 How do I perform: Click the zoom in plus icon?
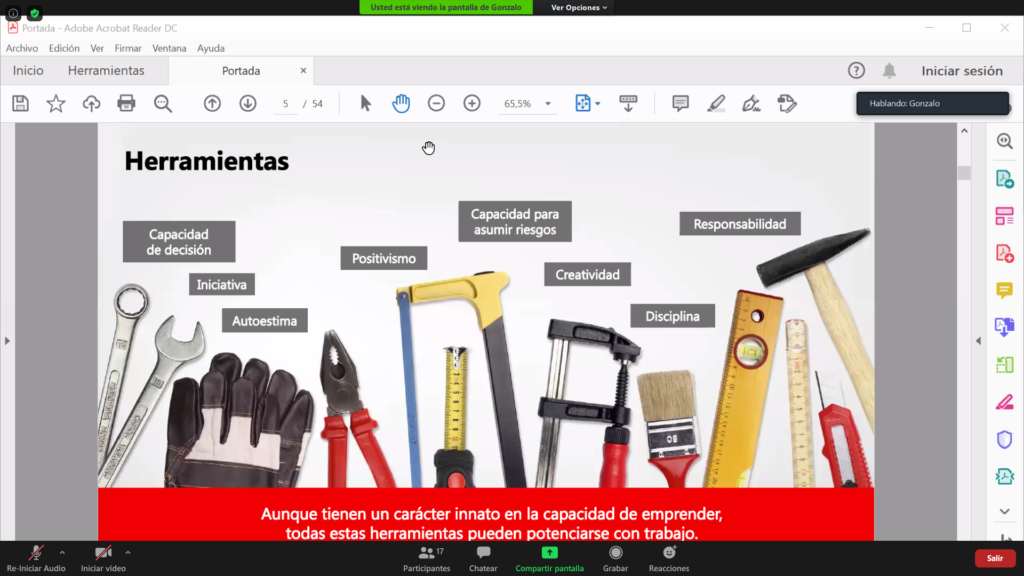point(472,103)
